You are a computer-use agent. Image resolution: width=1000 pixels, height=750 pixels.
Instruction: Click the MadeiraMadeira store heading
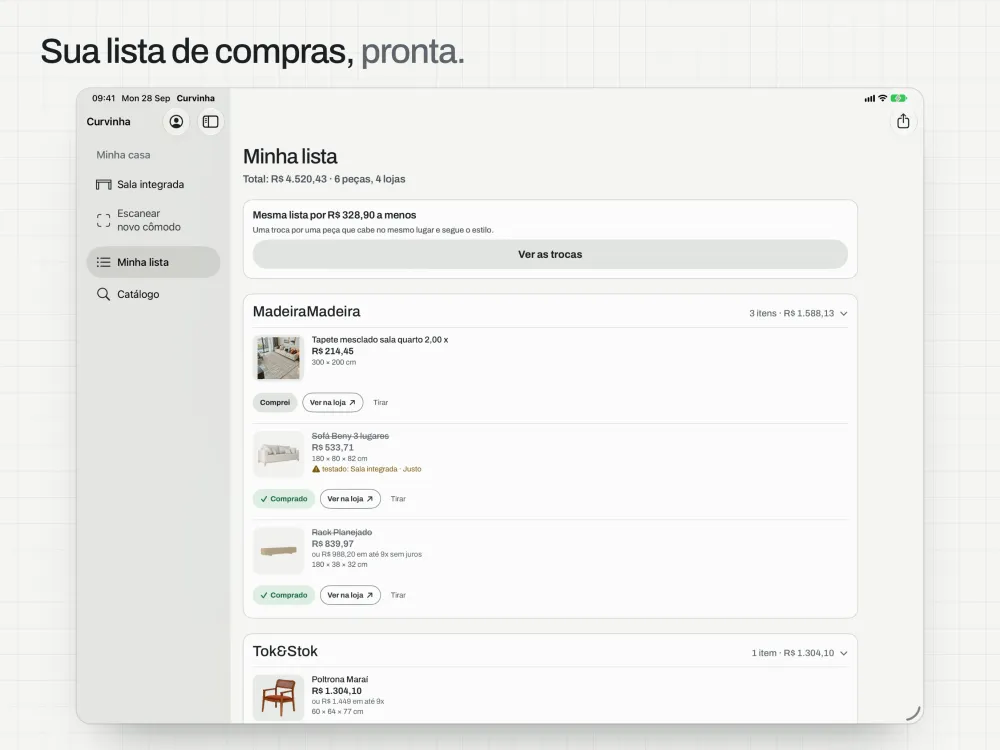[x=306, y=311]
